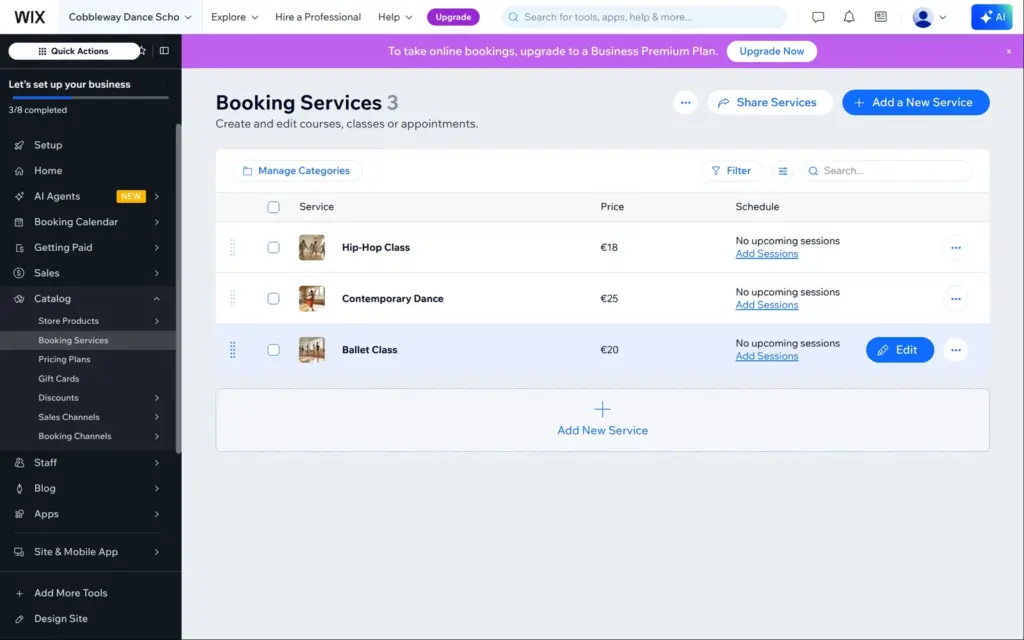The width and height of the screenshot is (1024, 640).
Task: Click the Blog icon in sidebar
Action: [x=19, y=488]
